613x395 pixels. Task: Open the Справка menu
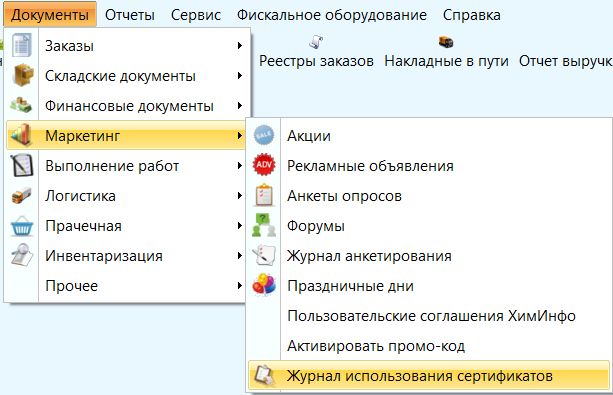[x=471, y=15]
